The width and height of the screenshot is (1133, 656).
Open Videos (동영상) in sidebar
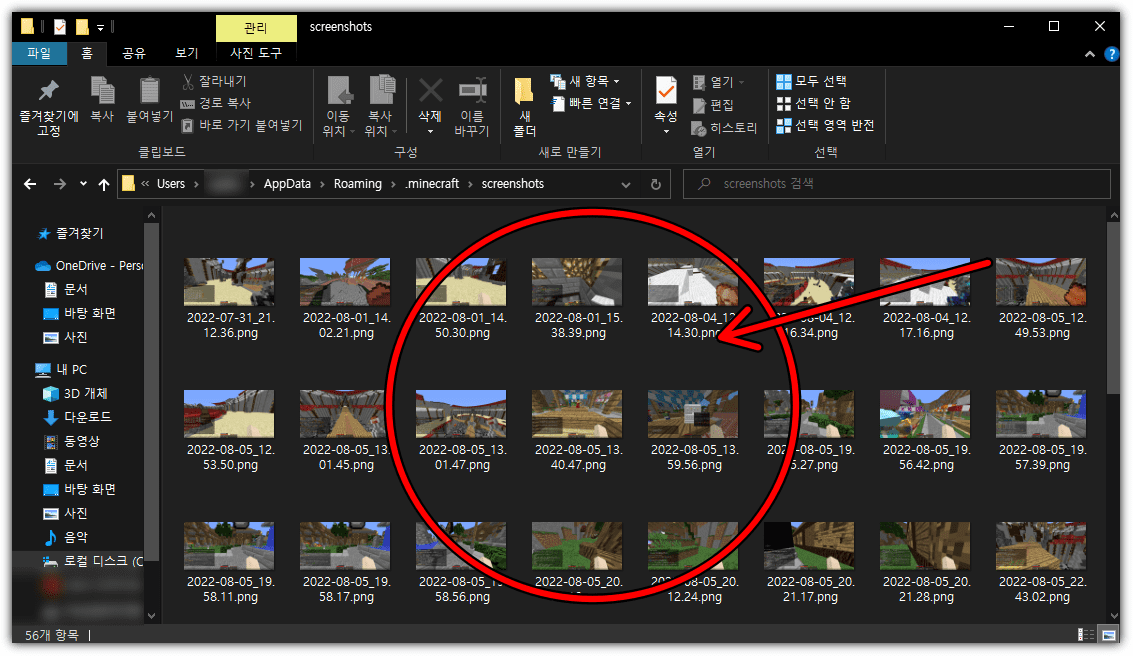pos(72,441)
